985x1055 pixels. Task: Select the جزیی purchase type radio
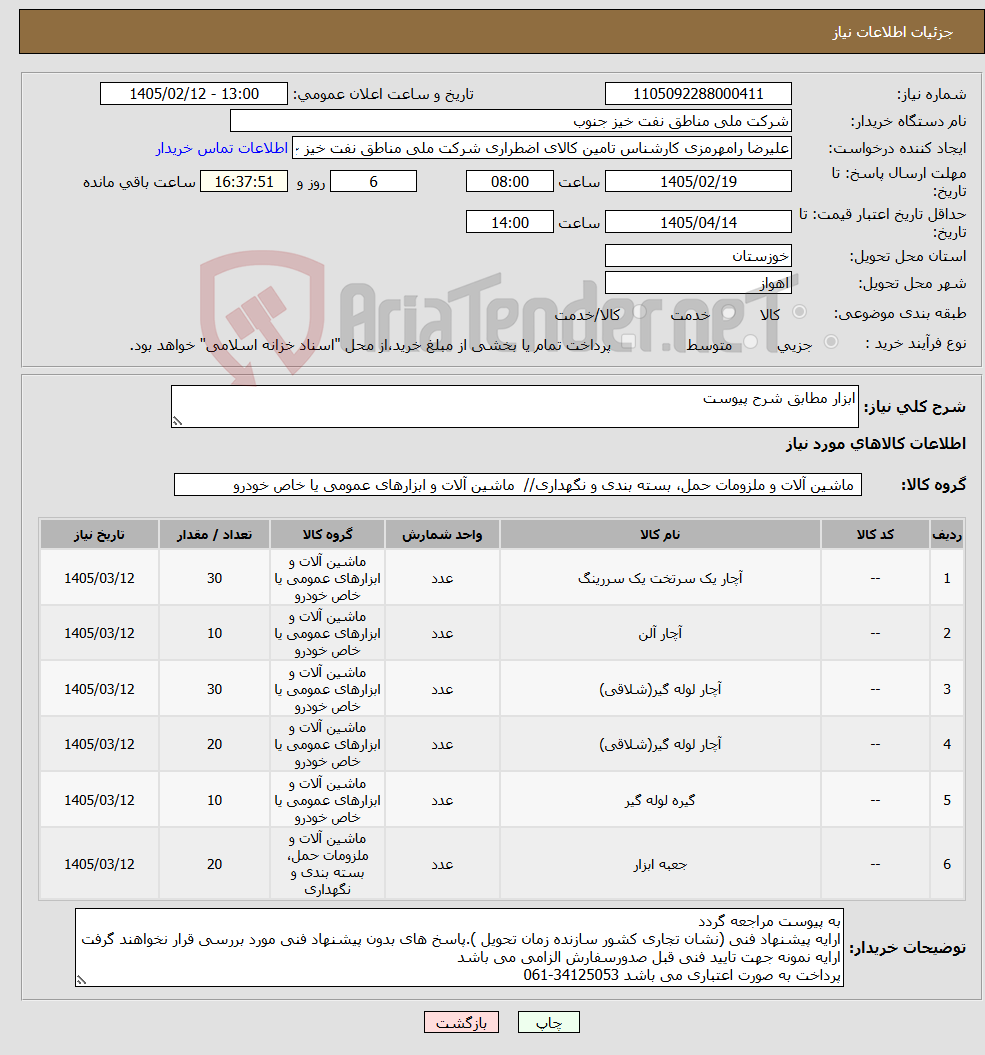[x=832, y=342]
